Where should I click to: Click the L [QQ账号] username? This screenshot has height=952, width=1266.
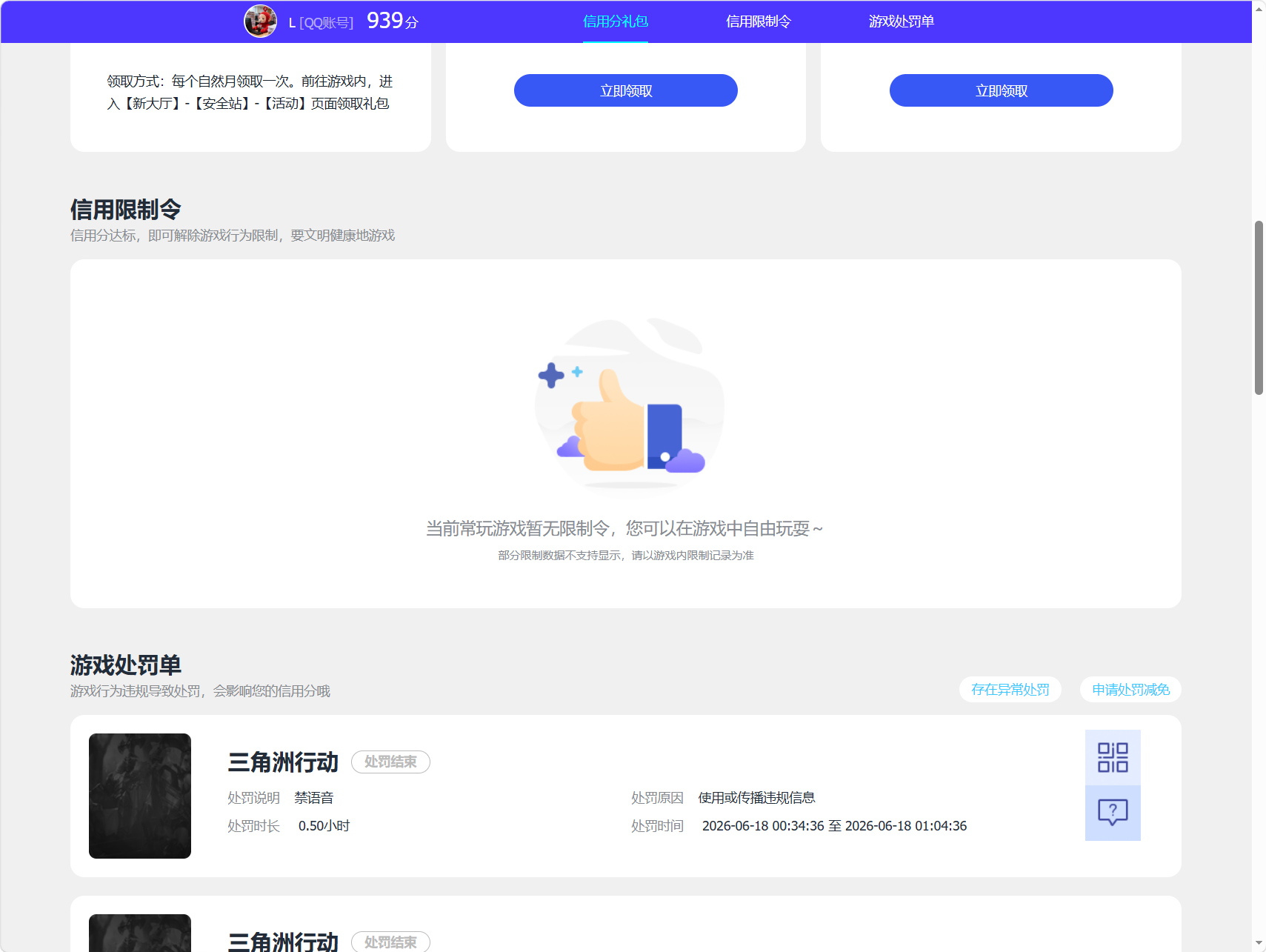tap(321, 22)
